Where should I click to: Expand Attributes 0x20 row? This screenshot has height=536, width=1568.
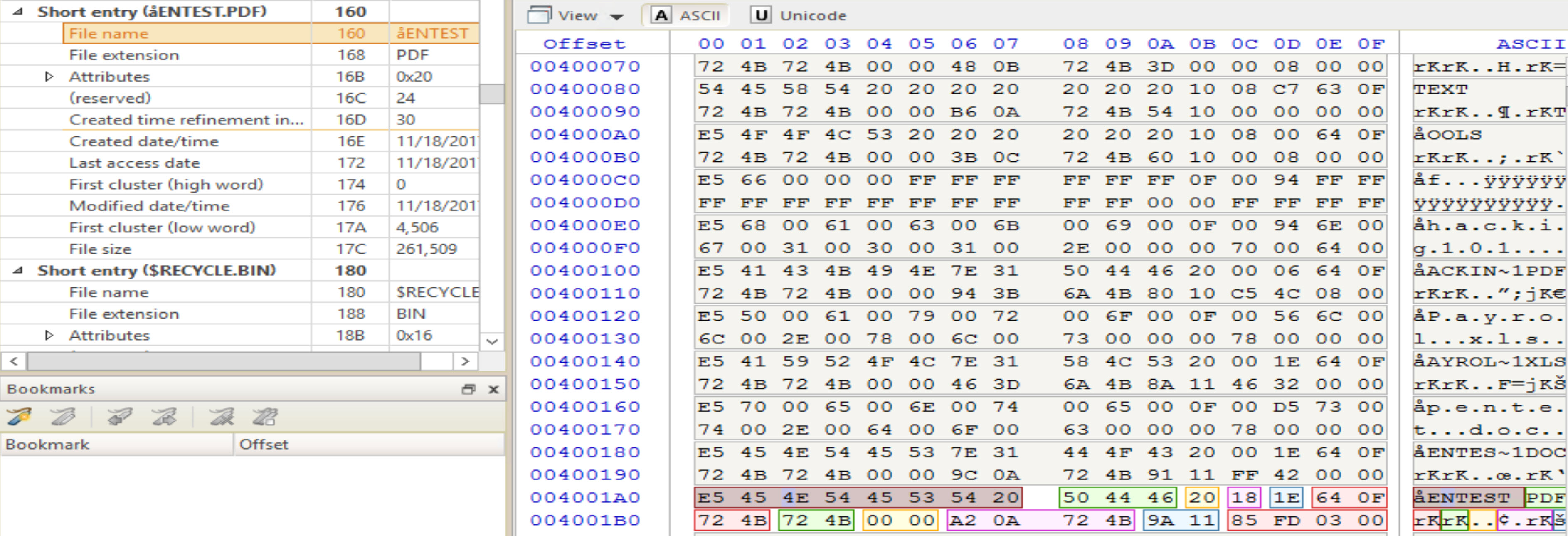[49, 77]
